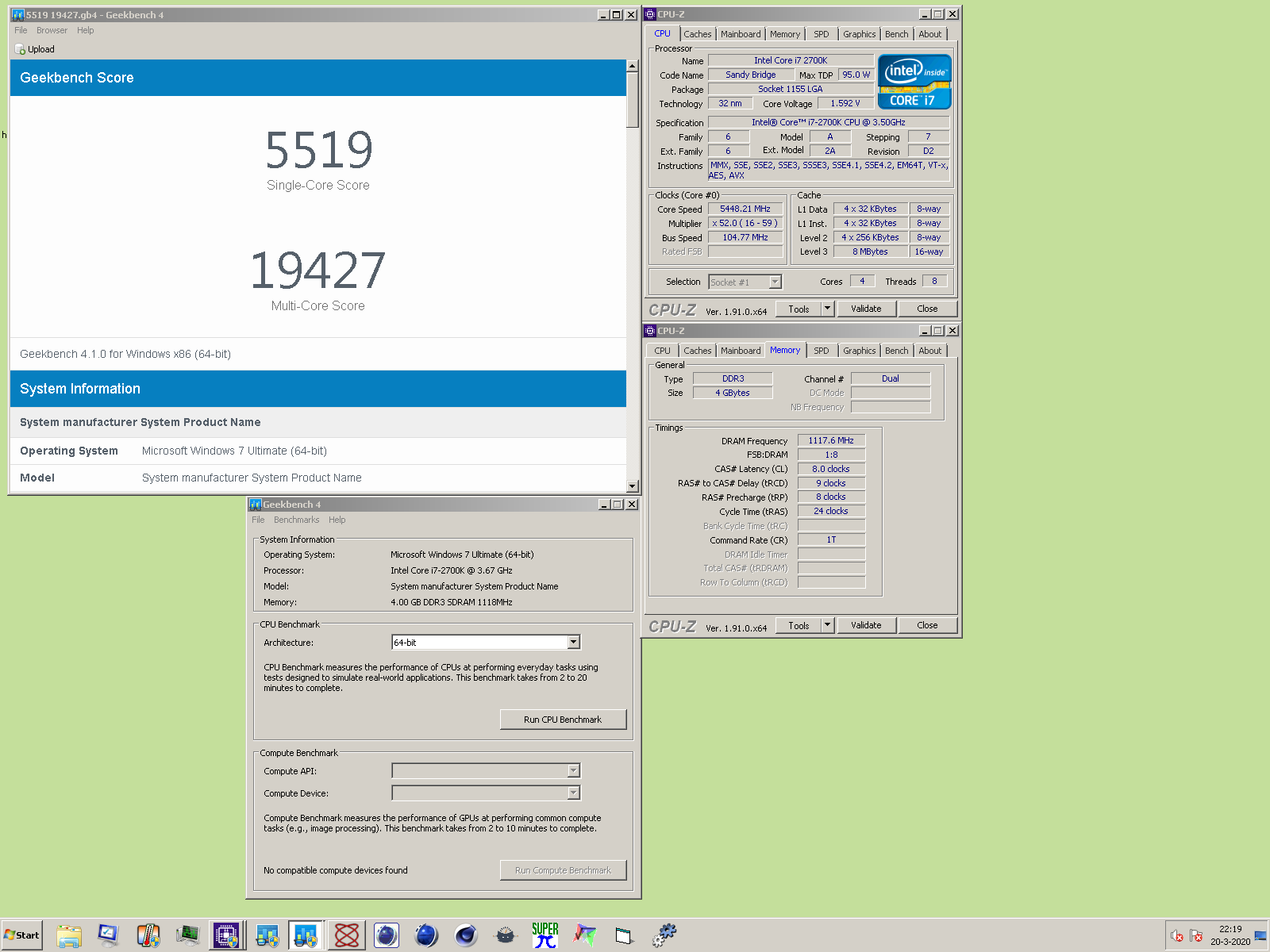Image resolution: width=1270 pixels, height=952 pixels.
Task: Open Help menu in Geekbench 4 window
Action: pyautogui.click(x=337, y=520)
